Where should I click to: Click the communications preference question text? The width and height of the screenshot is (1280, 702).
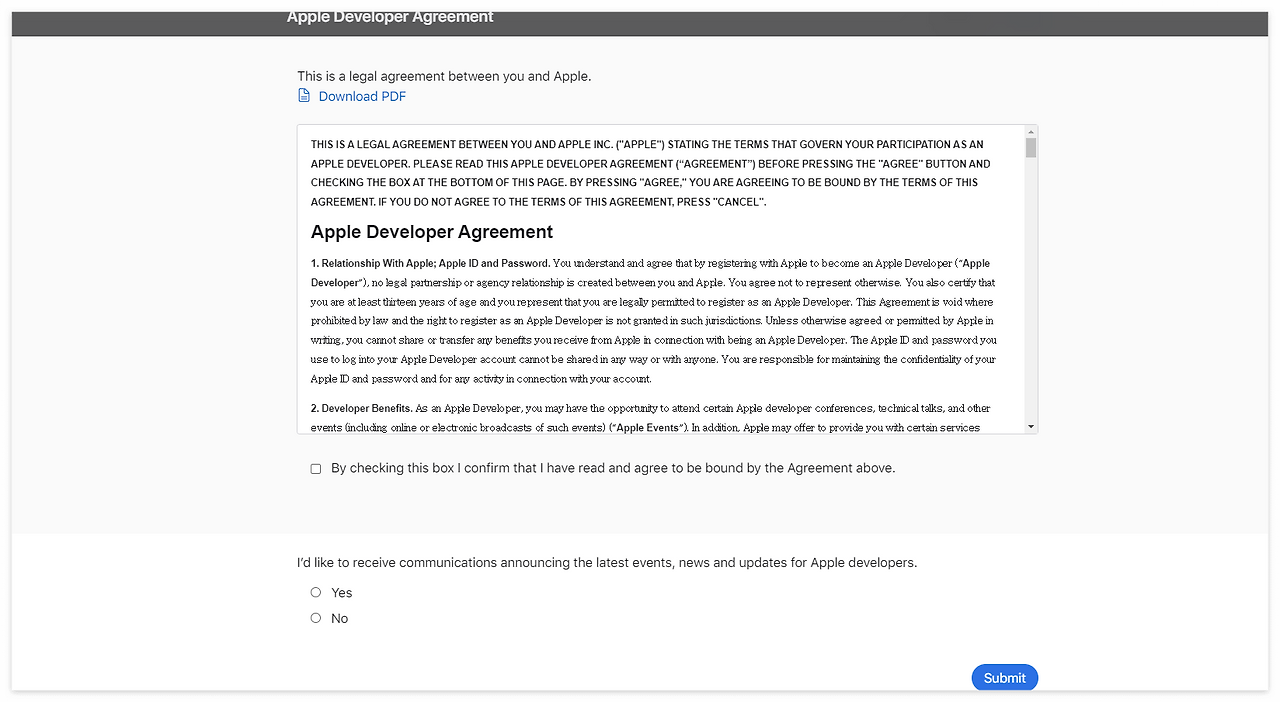point(607,563)
